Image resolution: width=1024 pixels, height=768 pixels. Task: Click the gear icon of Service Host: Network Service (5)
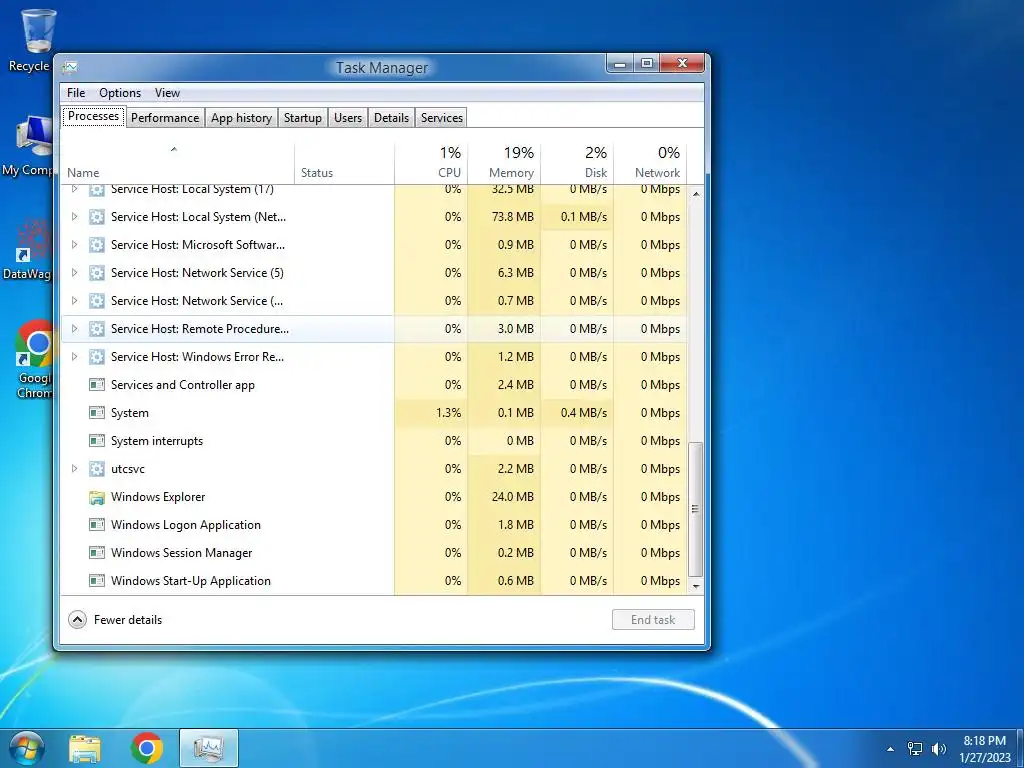(97, 273)
